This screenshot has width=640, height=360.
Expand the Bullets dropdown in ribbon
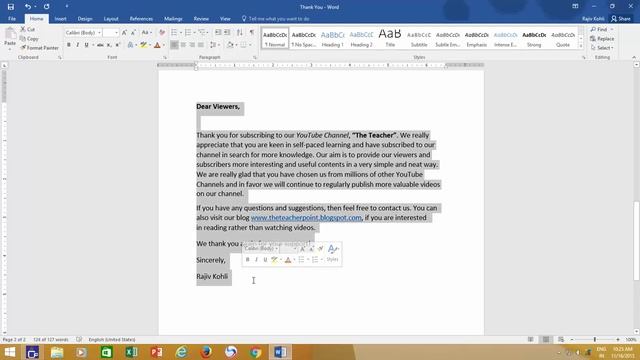(181, 33)
